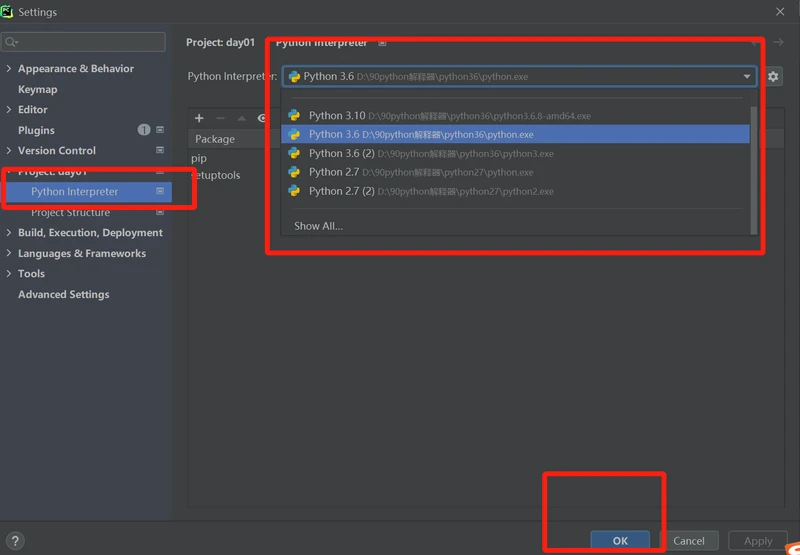Select Python 2.7 (2) interpreter option
Viewport: 800px width, 555px height.
tap(341, 191)
